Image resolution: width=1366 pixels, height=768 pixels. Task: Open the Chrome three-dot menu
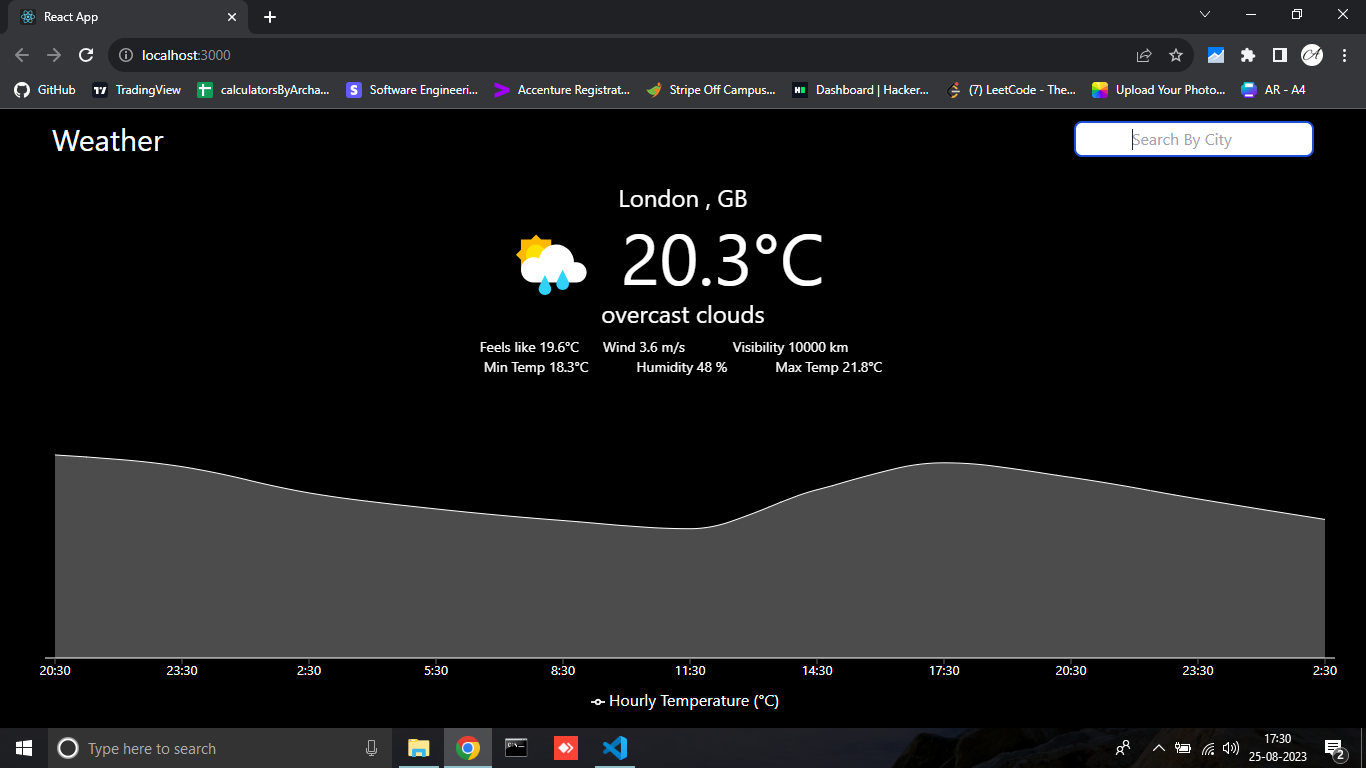coord(1344,56)
